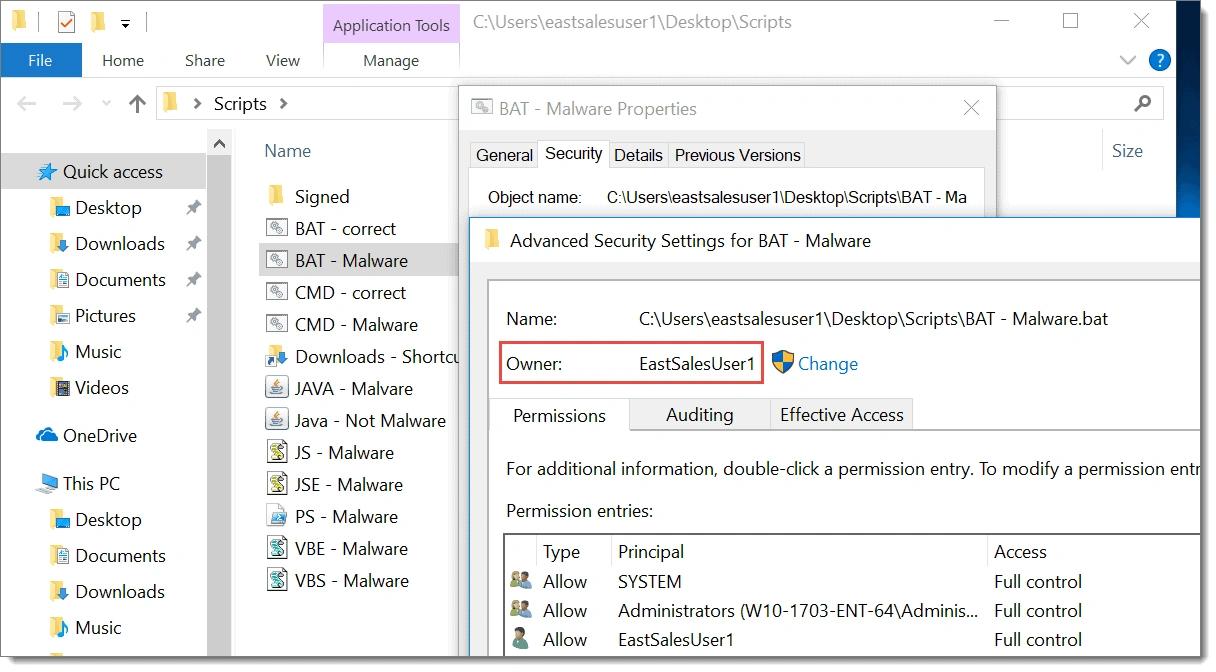
Task: Open the File menu in Explorer
Action: [x=40, y=60]
